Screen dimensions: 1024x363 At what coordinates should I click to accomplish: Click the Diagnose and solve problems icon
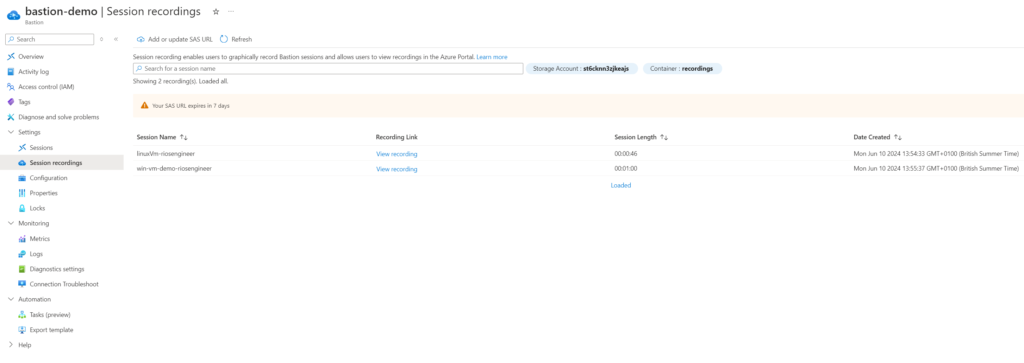click(11, 117)
